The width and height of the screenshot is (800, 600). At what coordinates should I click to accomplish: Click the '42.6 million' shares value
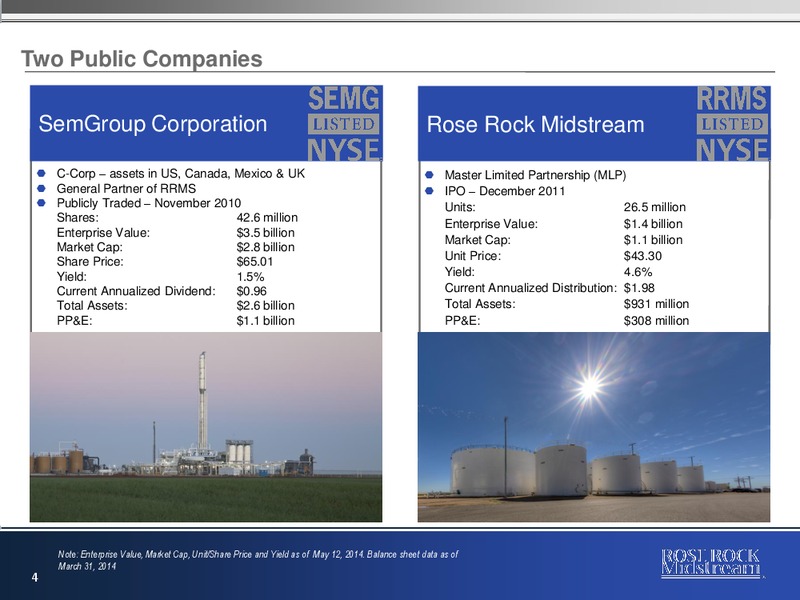coord(267,217)
